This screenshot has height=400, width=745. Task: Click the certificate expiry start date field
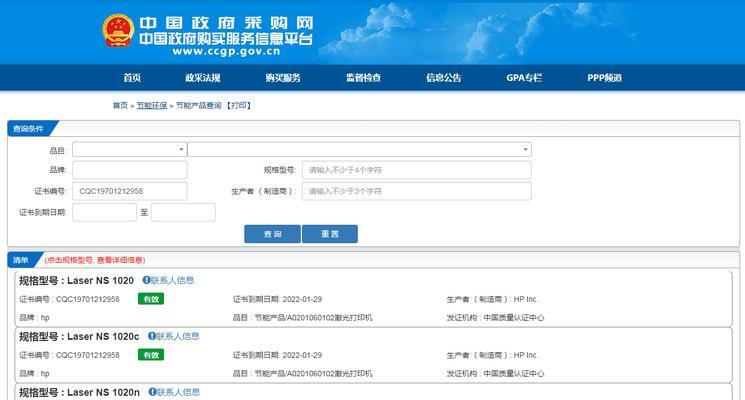(105, 212)
